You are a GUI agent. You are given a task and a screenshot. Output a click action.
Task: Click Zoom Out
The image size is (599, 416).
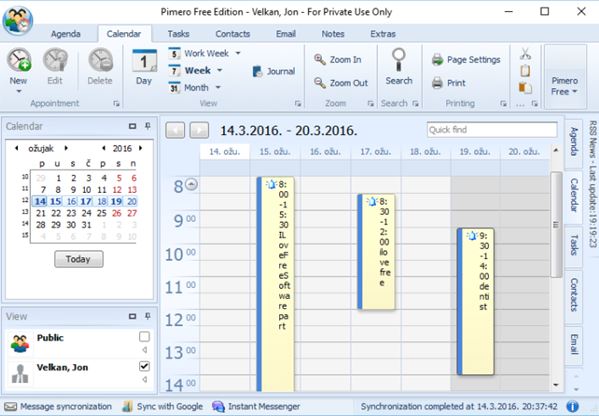[341, 83]
